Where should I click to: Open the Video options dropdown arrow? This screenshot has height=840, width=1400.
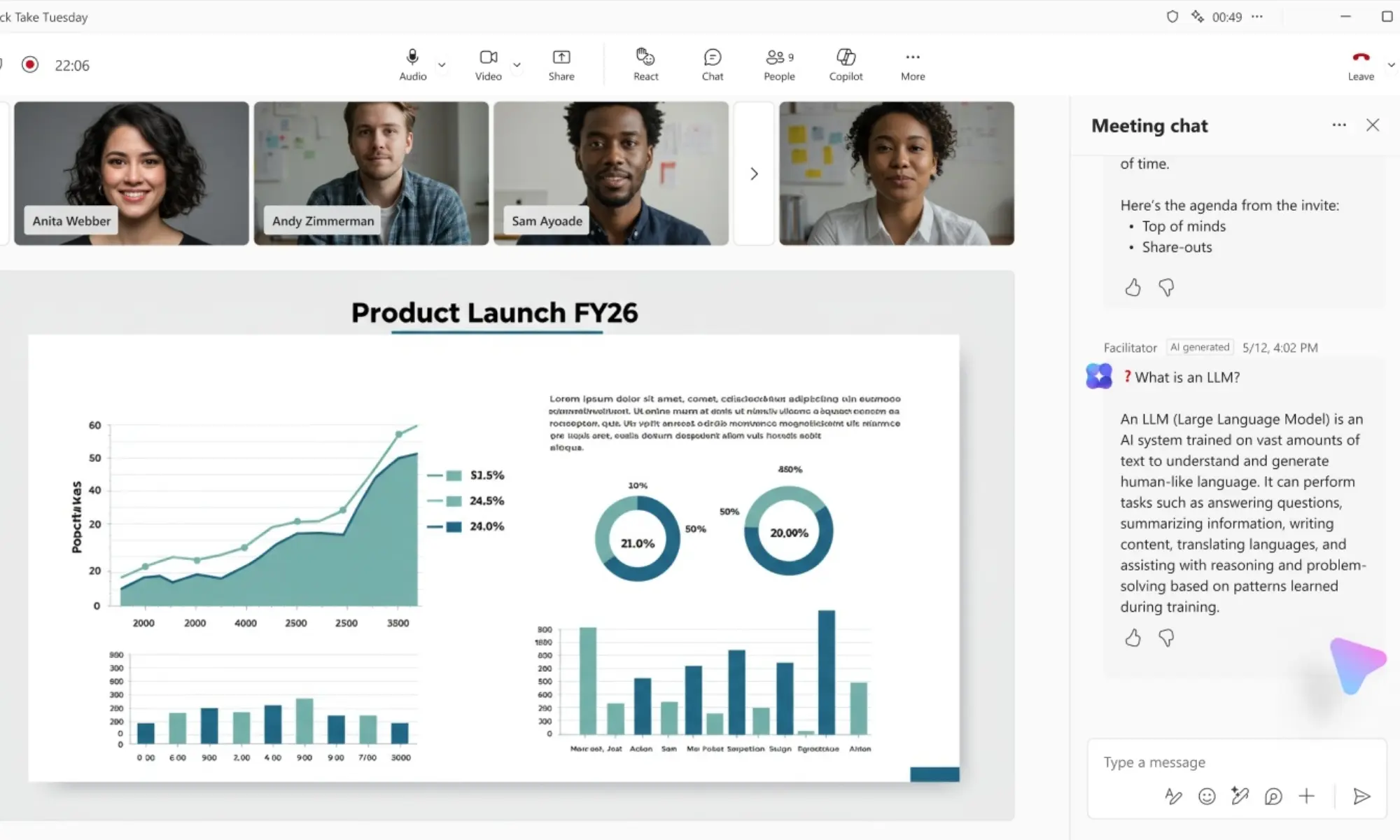point(517,65)
